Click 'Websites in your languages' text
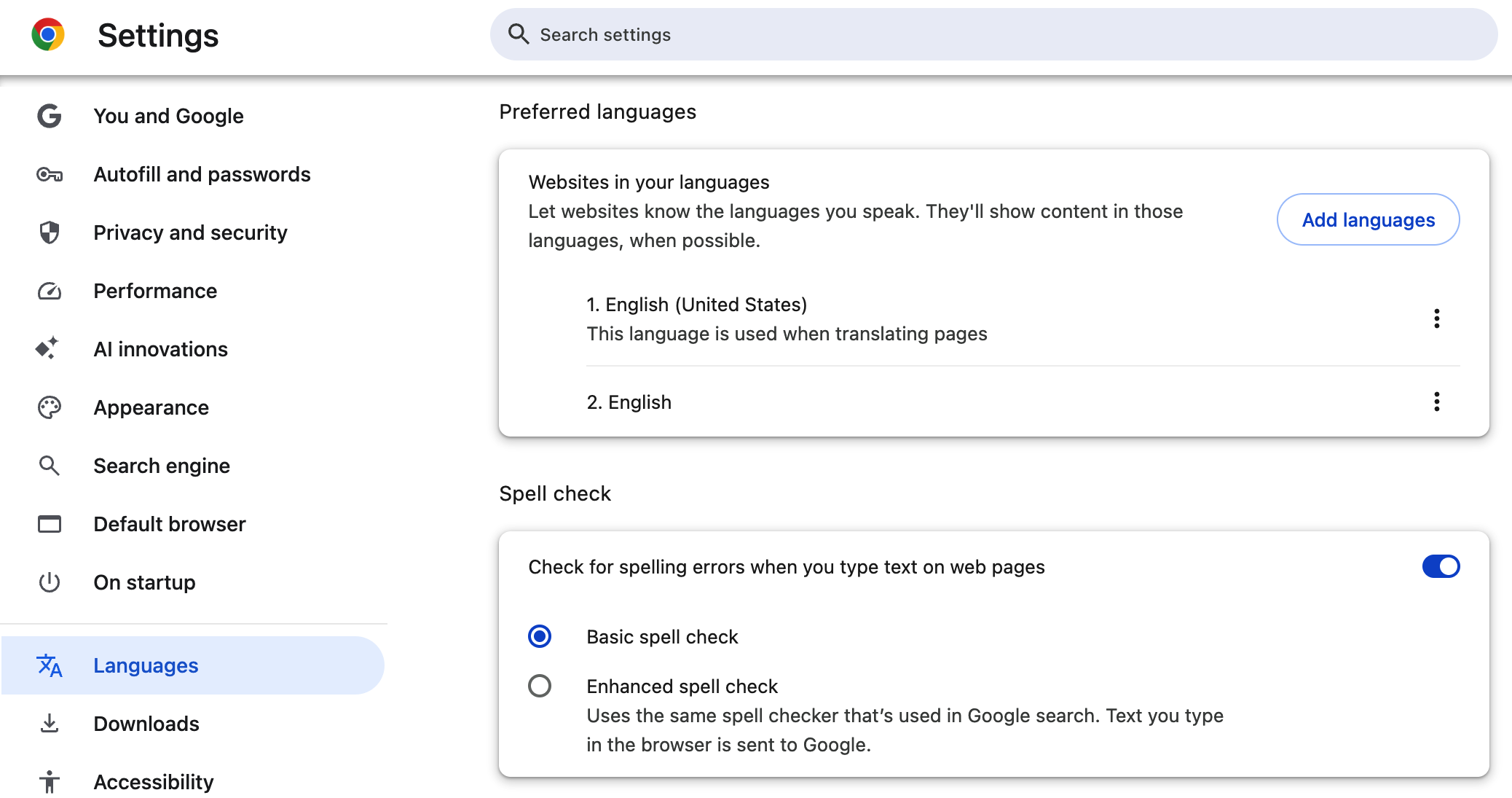 [649, 181]
